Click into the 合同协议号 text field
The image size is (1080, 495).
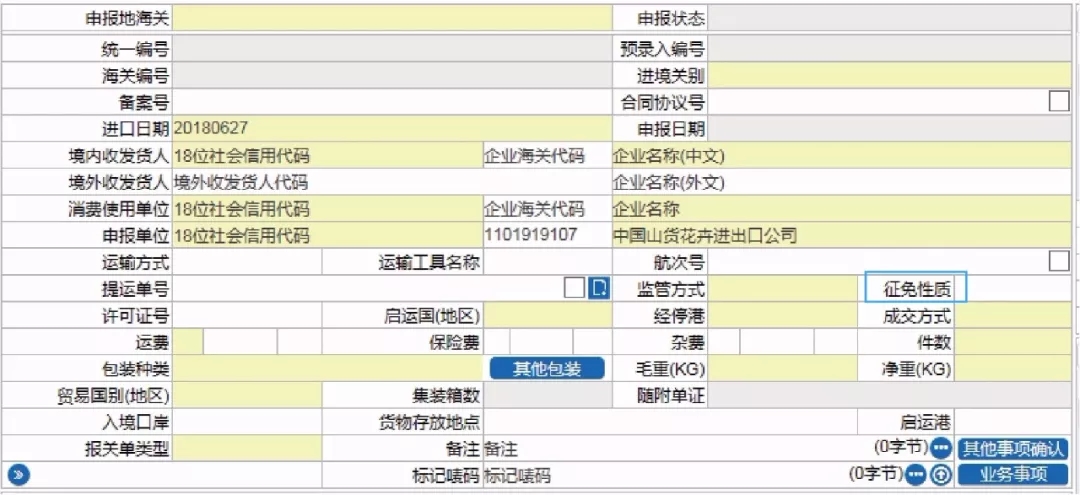coord(877,103)
